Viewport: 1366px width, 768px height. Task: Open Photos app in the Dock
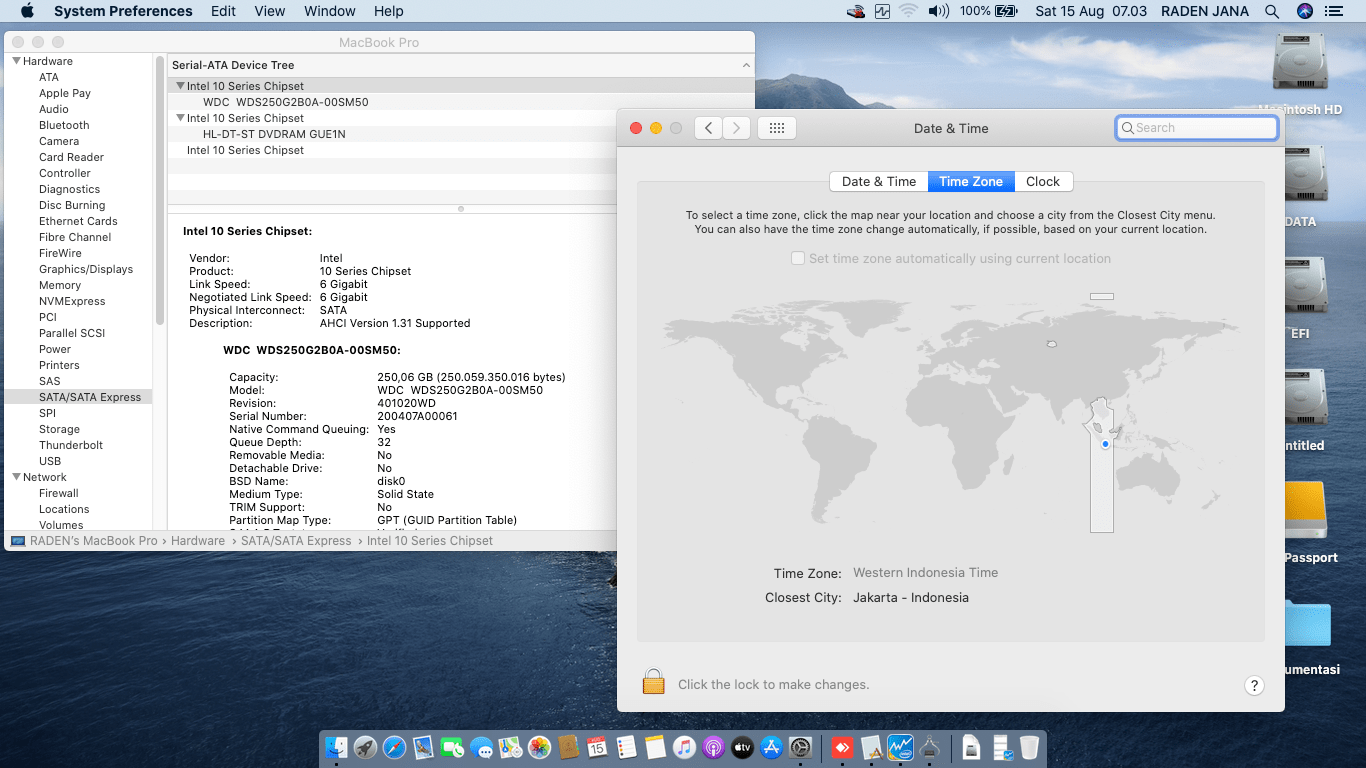coord(540,747)
